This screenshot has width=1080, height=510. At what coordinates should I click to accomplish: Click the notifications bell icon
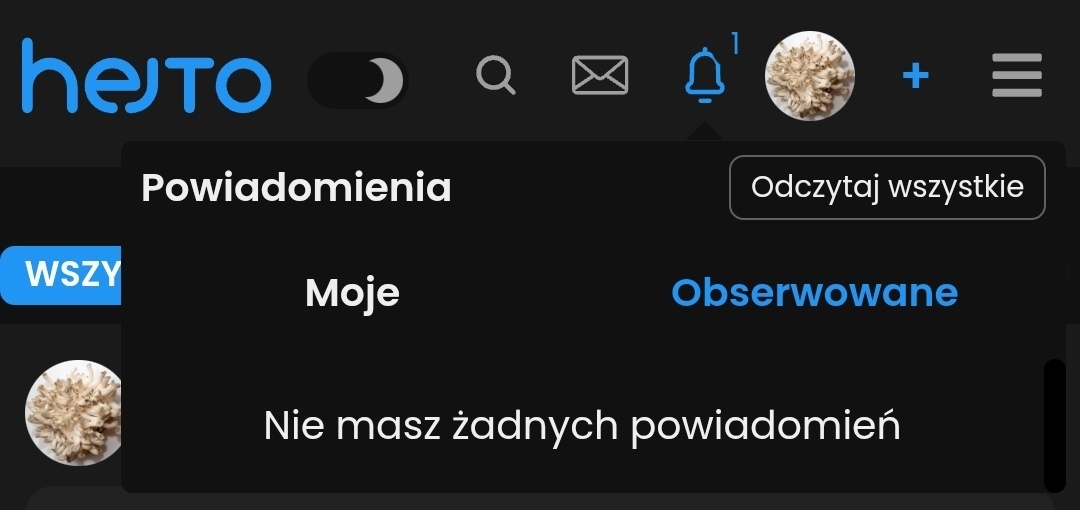[705, 75]
